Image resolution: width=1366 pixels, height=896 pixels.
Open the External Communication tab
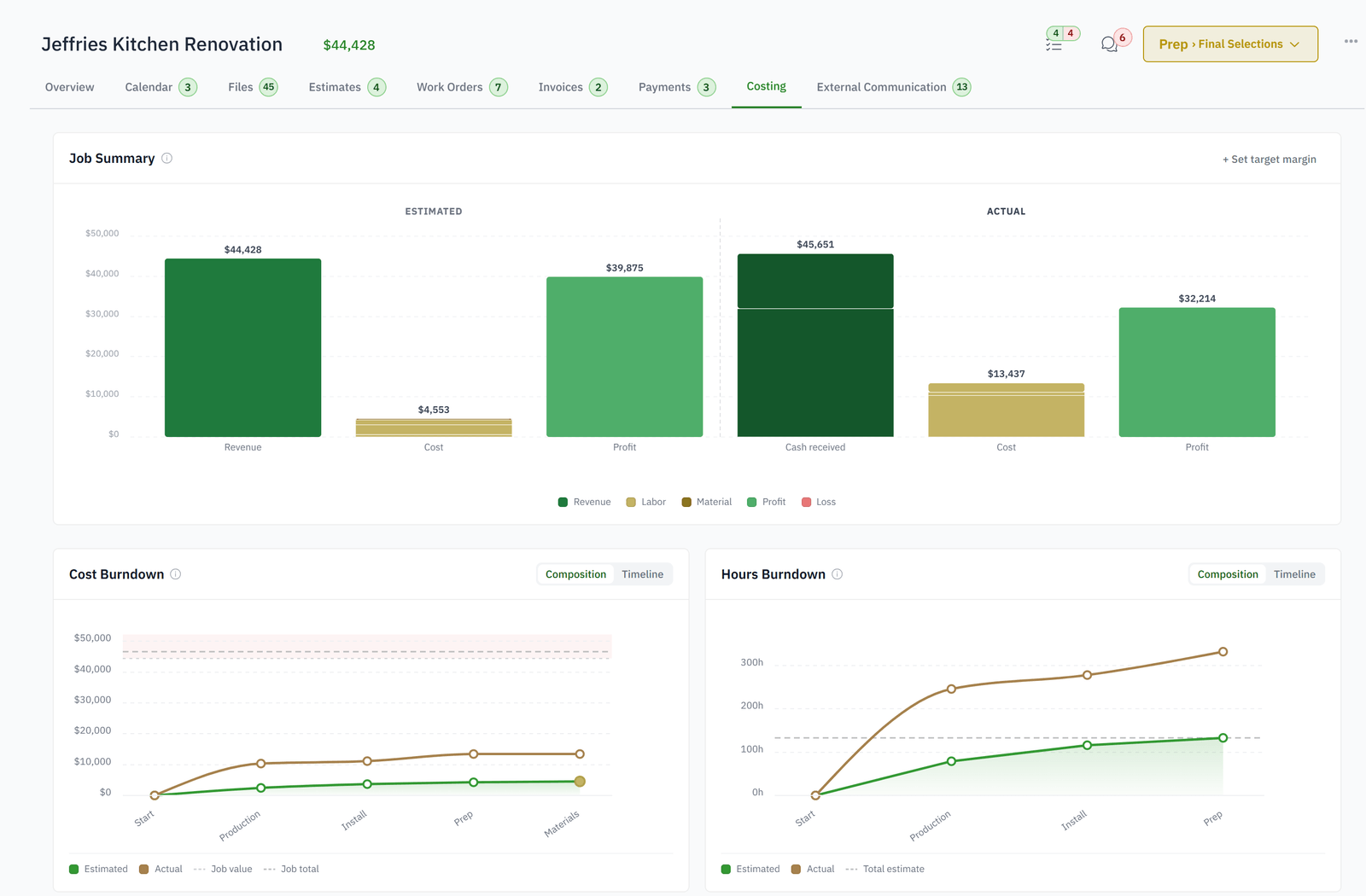tap(894, 87)
